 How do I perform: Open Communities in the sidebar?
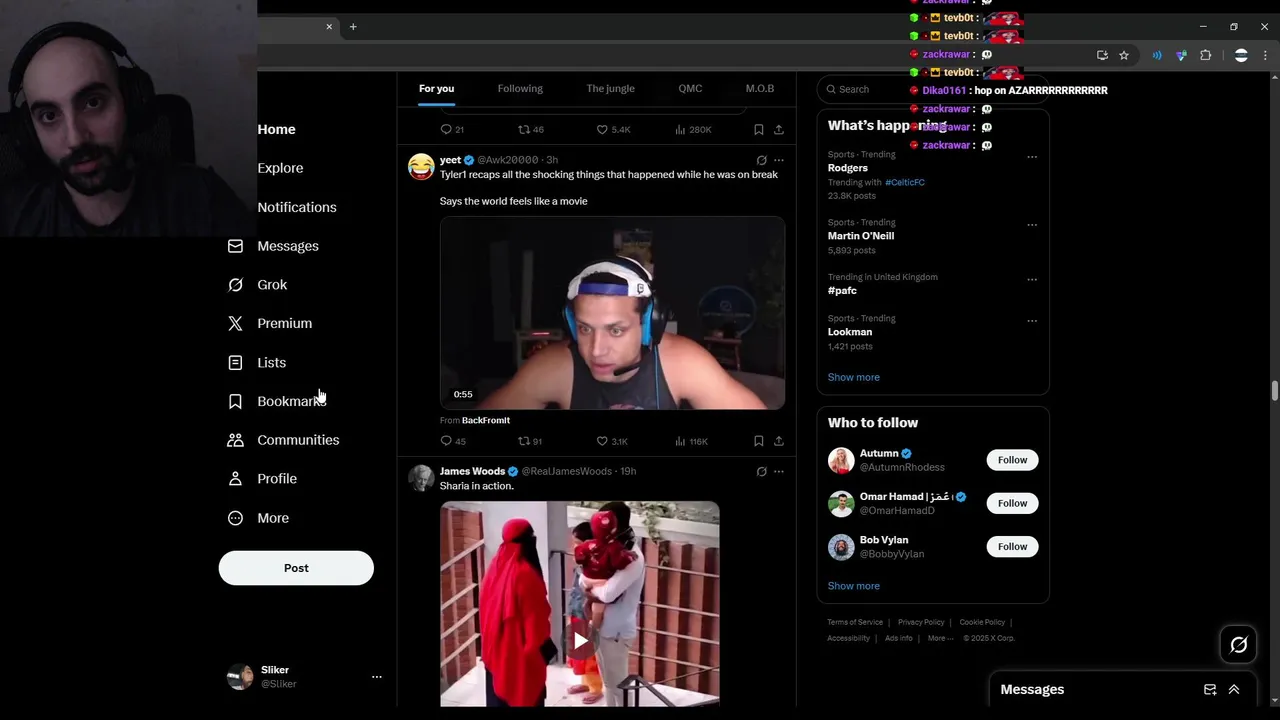click(x=283, y=440)
